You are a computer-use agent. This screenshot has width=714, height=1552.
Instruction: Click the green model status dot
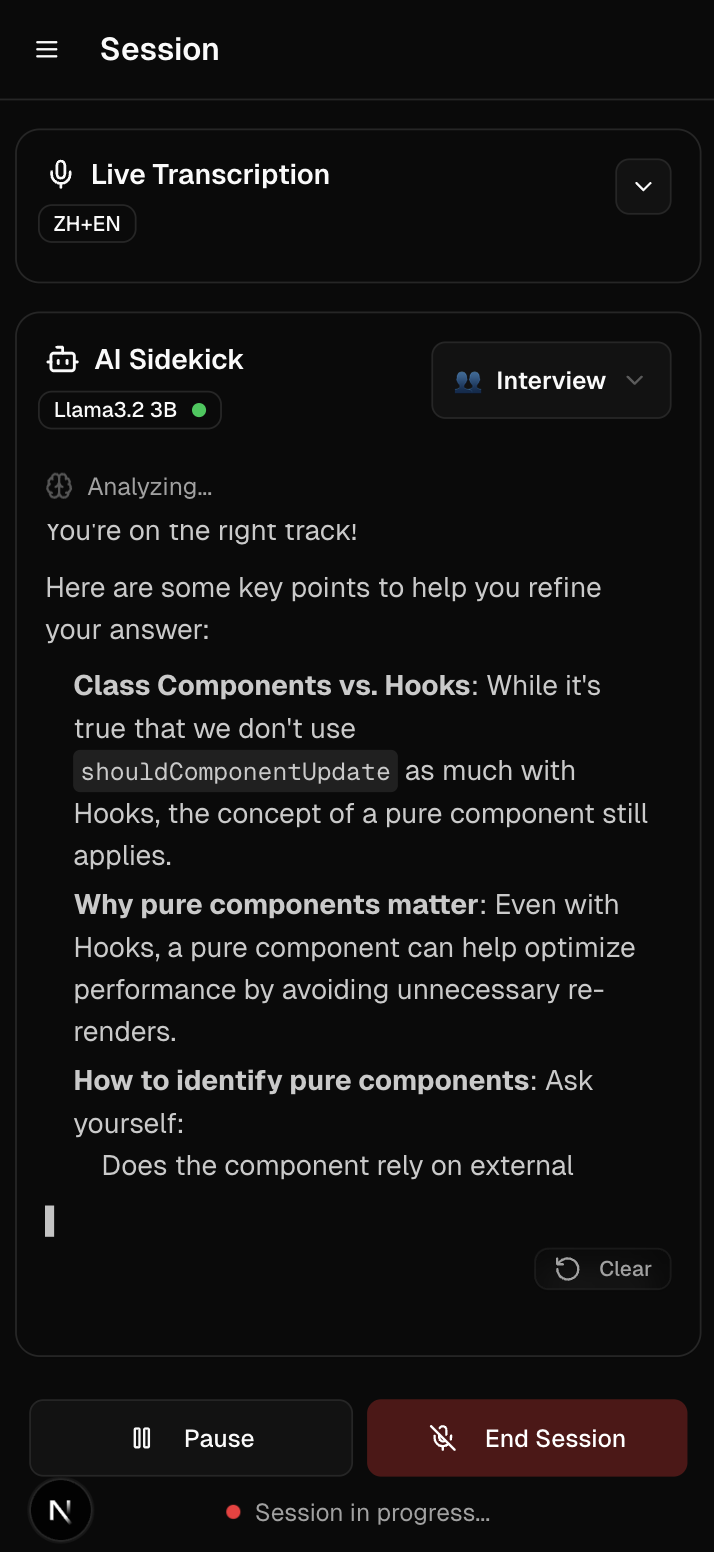click(x=199, y=410)
